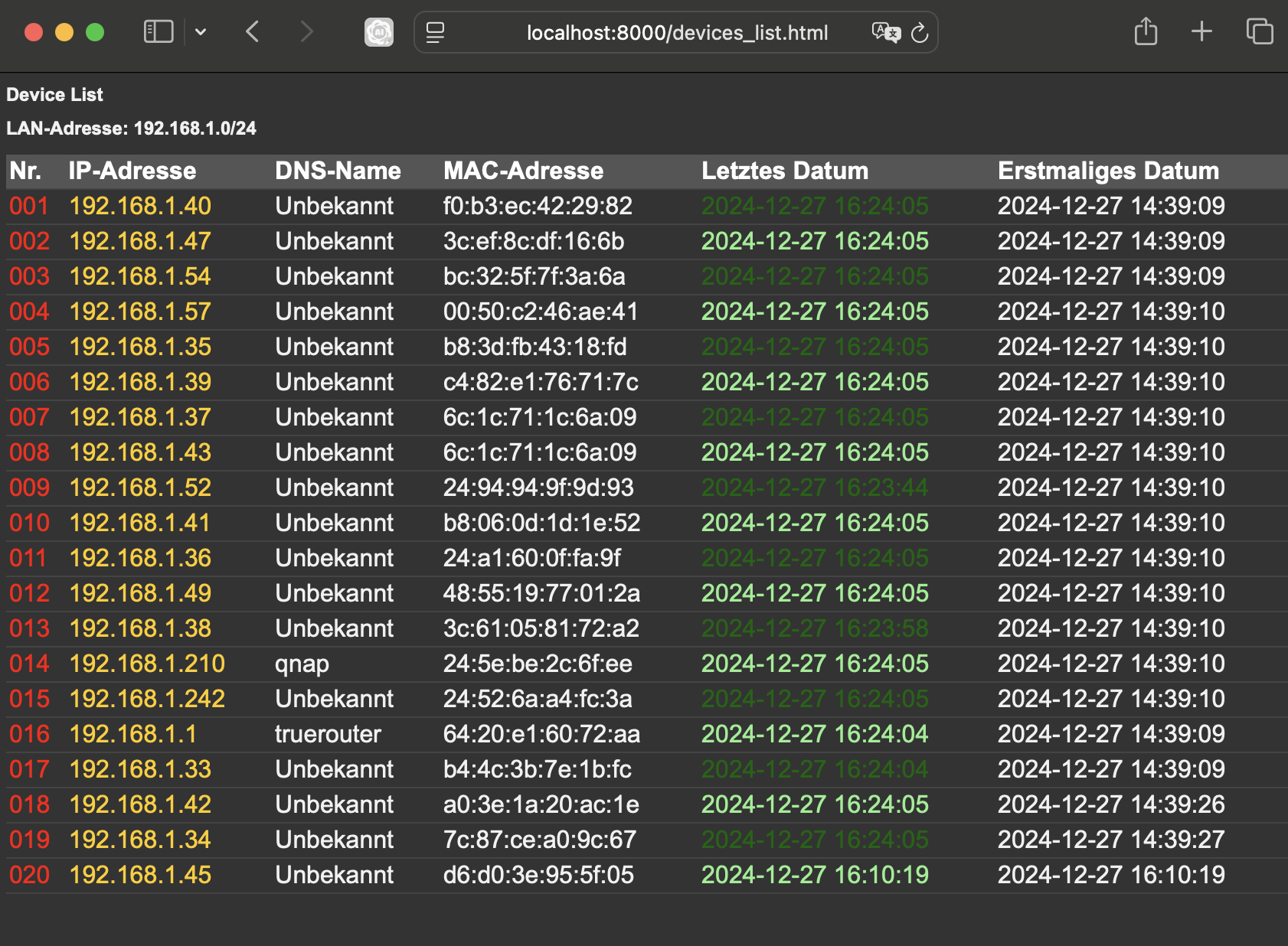Click MAC address a0:3e:1a:20:ac:1e
1288x946 pixels.
click(x=541, y=804)
